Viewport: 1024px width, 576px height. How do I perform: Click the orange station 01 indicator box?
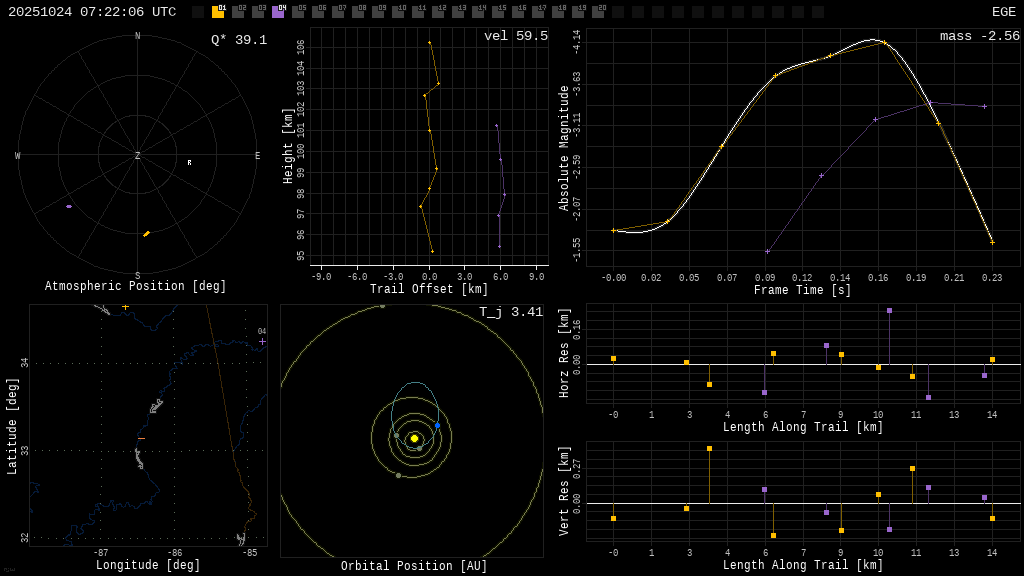218,12
